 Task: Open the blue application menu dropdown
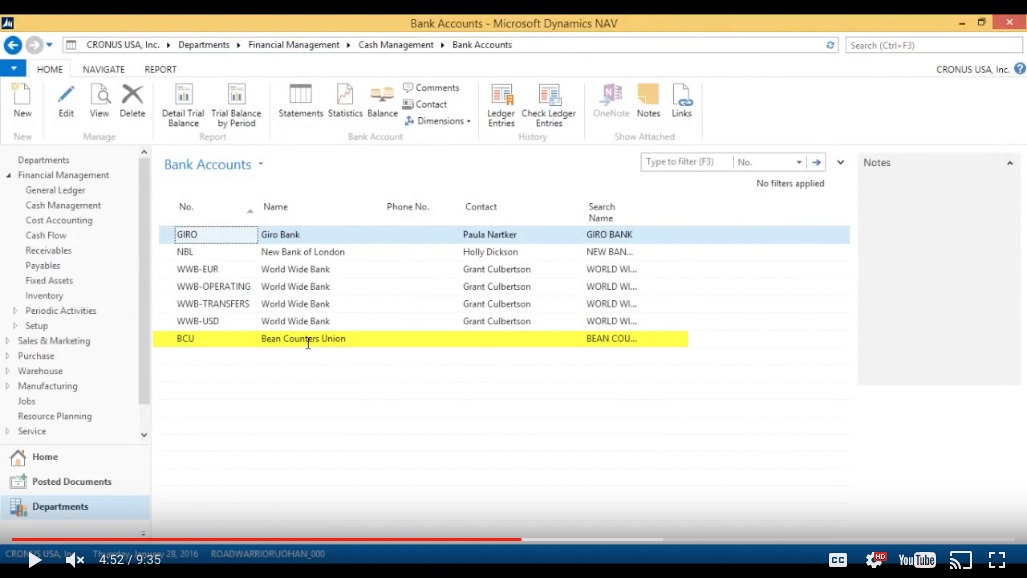pyautogui.click(x=13, y=68)
